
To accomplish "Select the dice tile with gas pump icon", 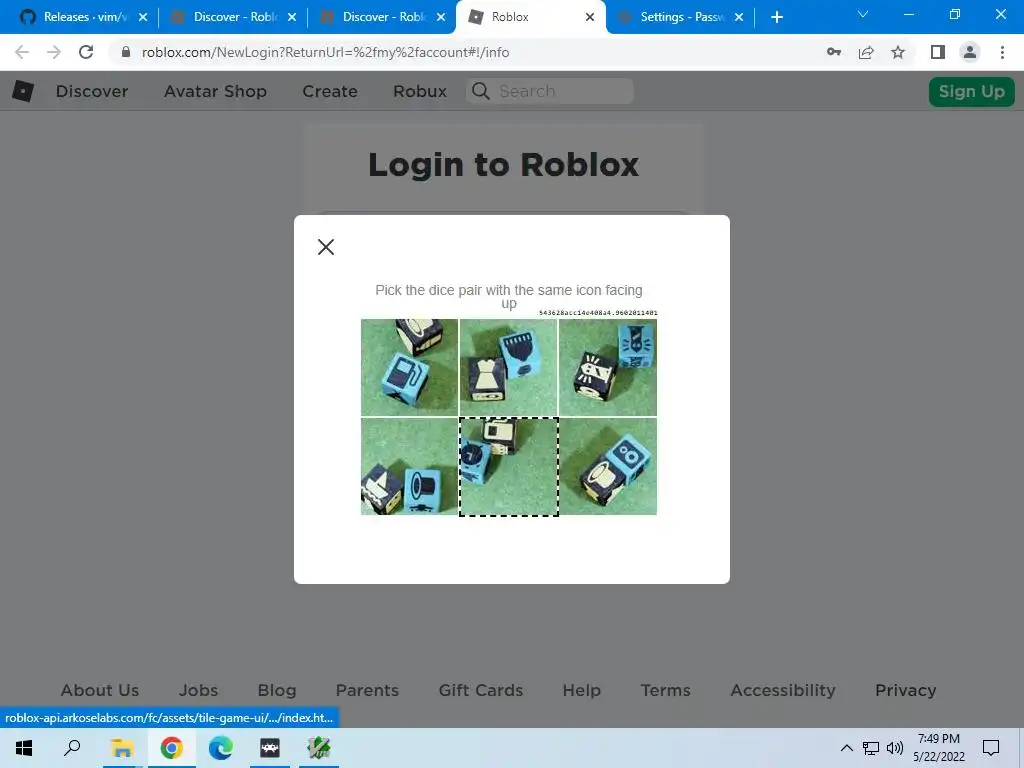I will [x=409, y=367].
